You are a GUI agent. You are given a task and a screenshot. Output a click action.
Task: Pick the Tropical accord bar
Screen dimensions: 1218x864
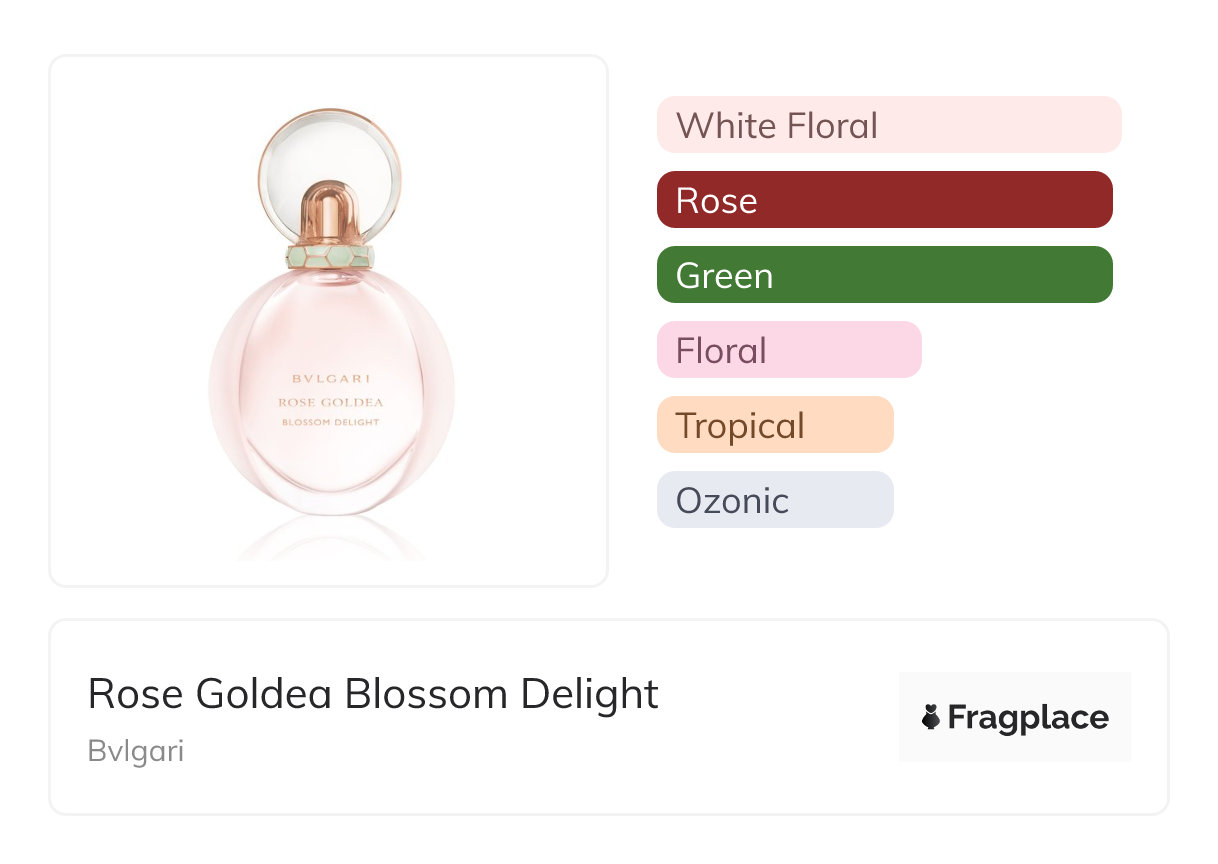tap(774, 425)
